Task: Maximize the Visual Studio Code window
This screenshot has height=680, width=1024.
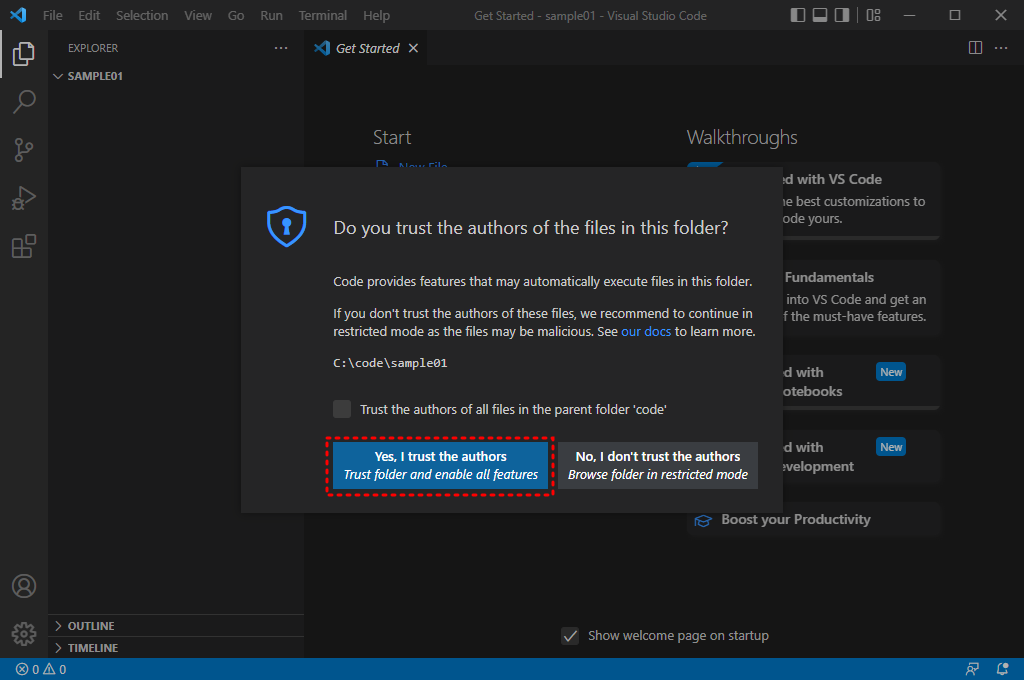Action: pyautogui.click(x=955, y=15)
